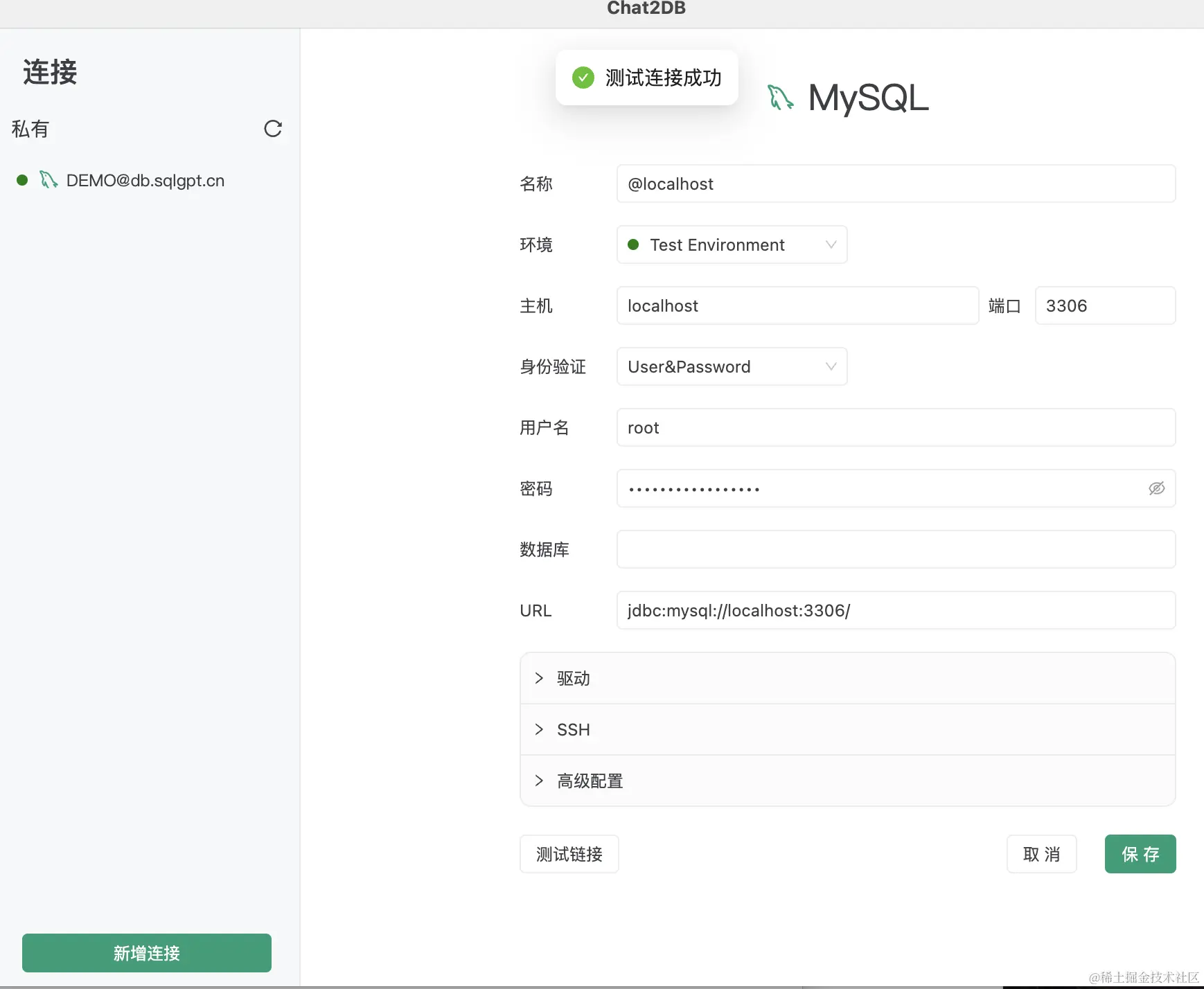Select the DEMO@db.sqlgpt.cn connection
The image size is (1204, 989).
(145, 180)
